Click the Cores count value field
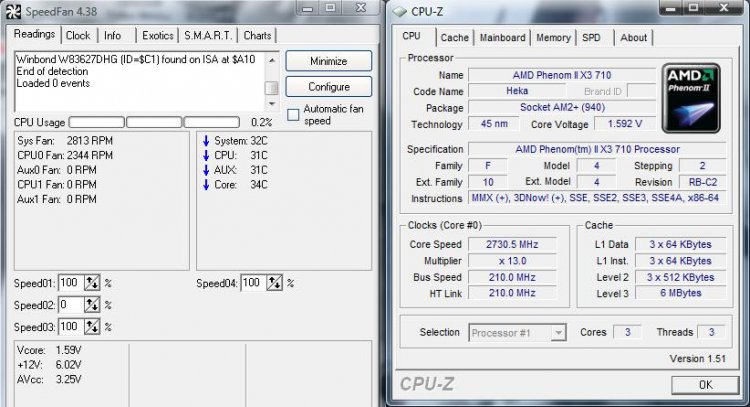This screenshot has width=750, height=407. tap(627, 332)
